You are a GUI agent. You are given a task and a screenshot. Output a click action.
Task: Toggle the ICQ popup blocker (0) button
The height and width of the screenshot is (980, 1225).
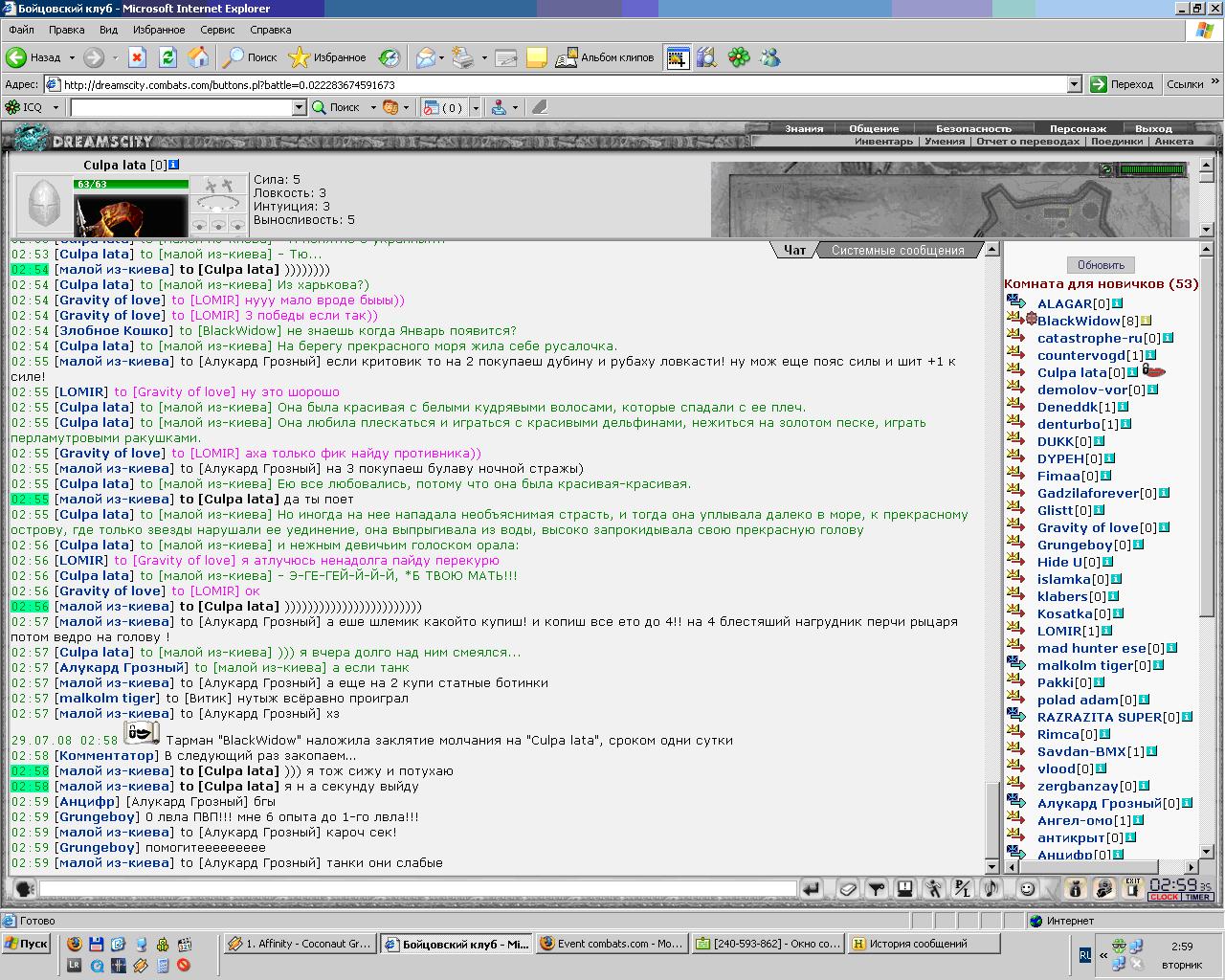tap(444, 107)
